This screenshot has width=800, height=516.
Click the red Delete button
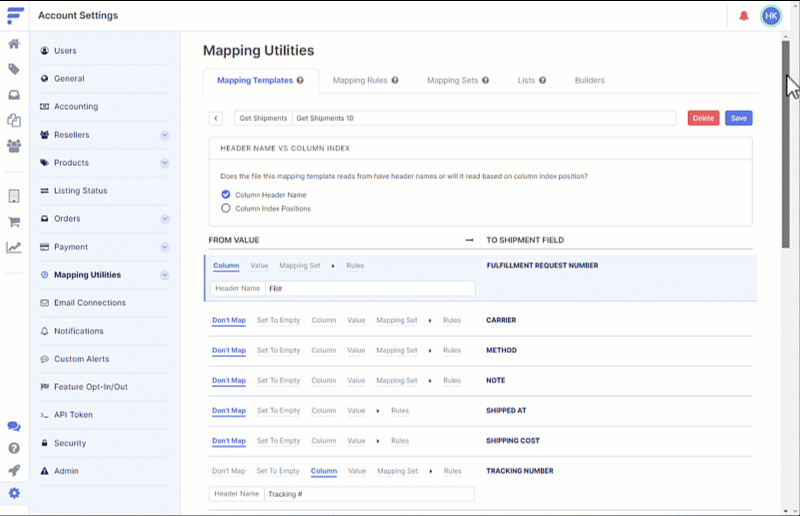point(703,118)
